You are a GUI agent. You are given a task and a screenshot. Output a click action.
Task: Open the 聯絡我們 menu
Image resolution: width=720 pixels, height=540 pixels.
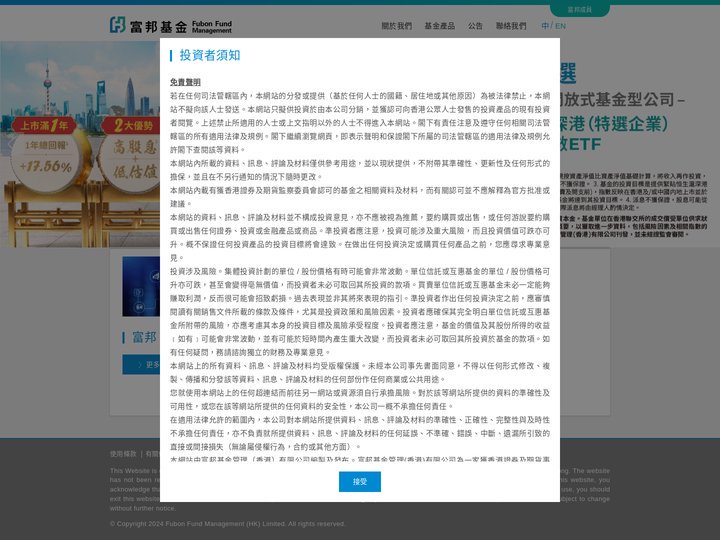[511, 26]
